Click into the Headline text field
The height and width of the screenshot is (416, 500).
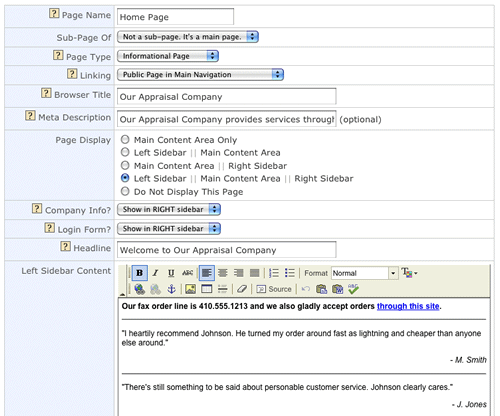tap(227, 250)
